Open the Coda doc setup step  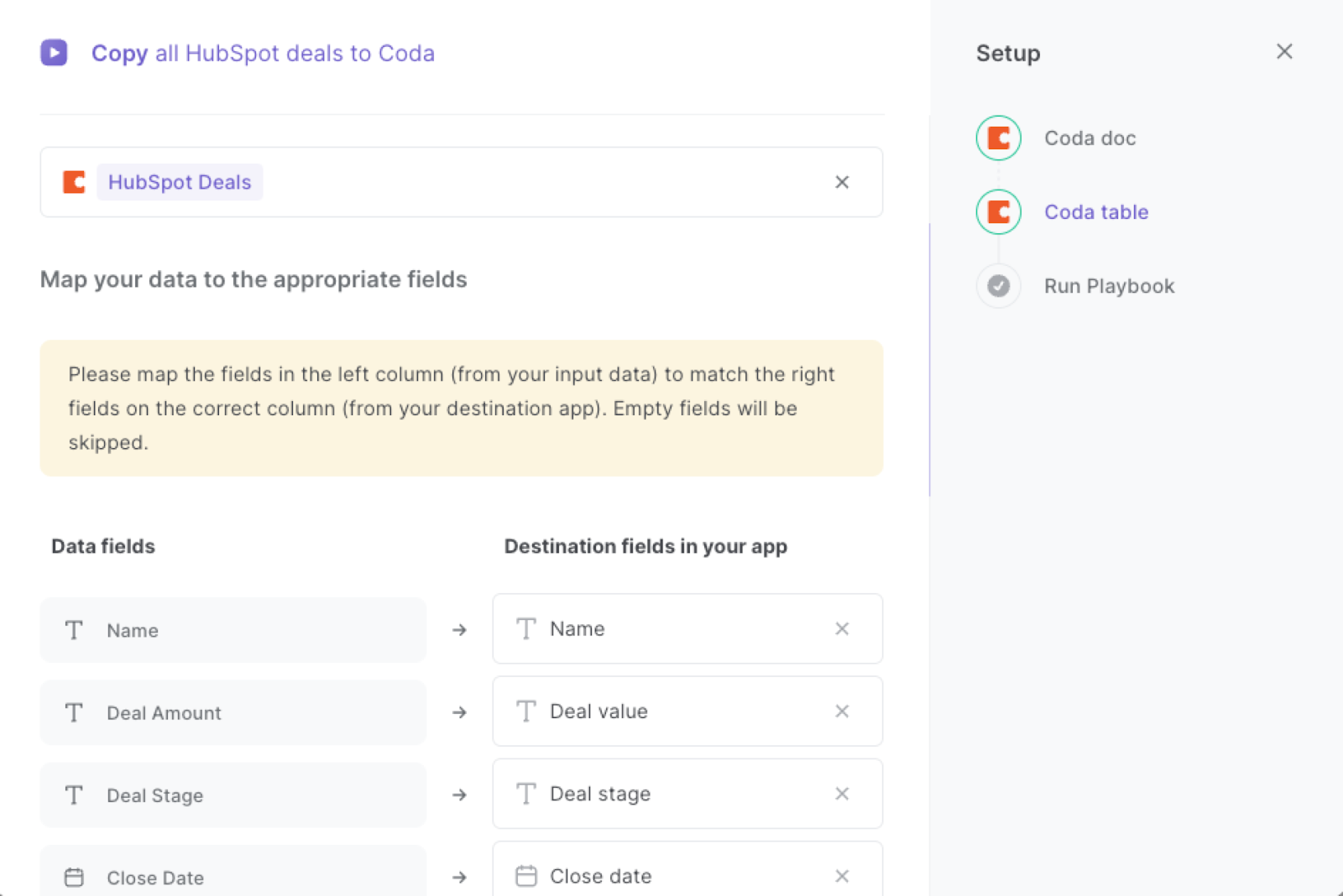1090,138
